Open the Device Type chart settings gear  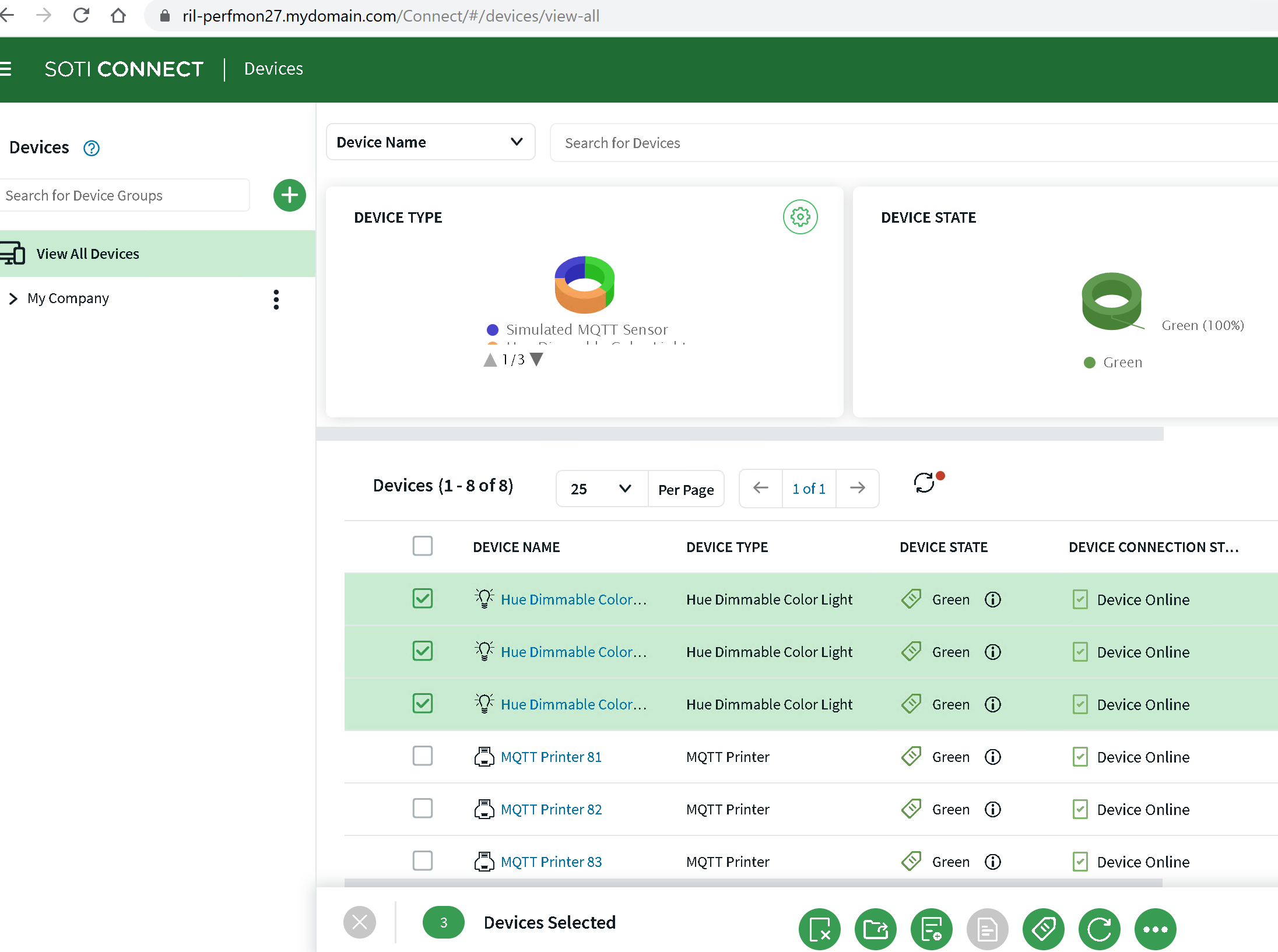pos(800,217)
